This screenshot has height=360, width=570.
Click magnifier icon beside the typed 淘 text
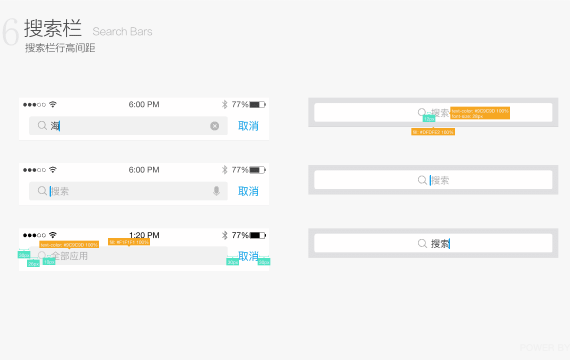click(42, 125)
